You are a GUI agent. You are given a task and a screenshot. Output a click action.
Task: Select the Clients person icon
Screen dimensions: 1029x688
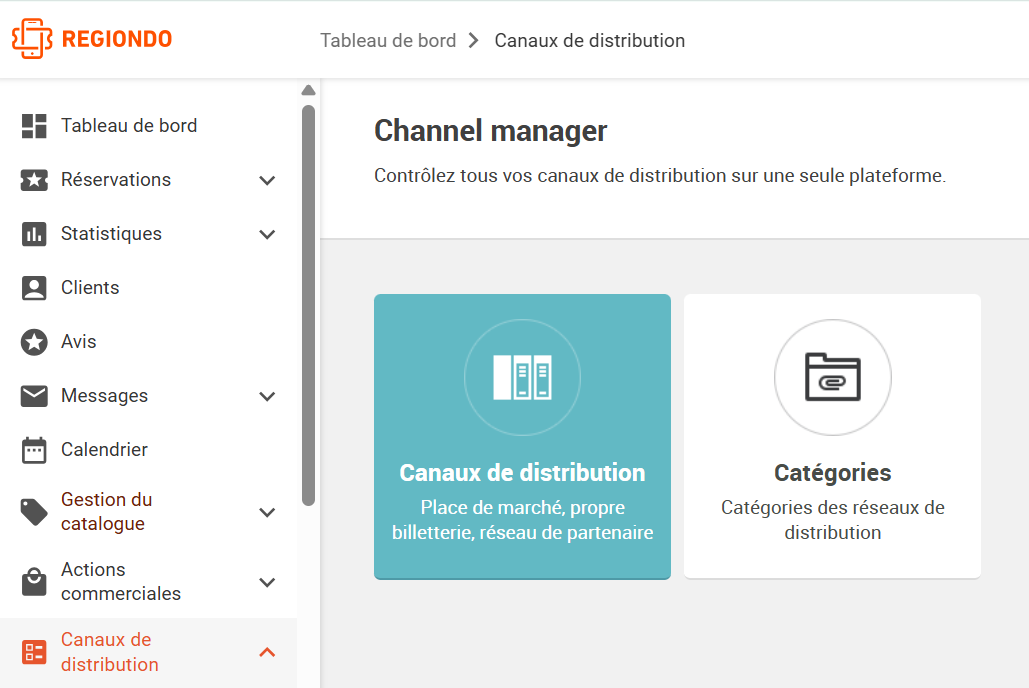point(34,288)
